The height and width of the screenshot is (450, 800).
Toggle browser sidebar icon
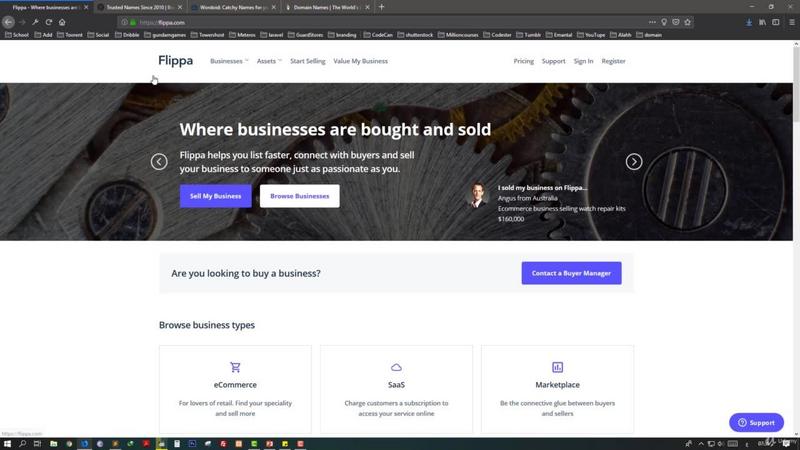[x=776, y=22]
